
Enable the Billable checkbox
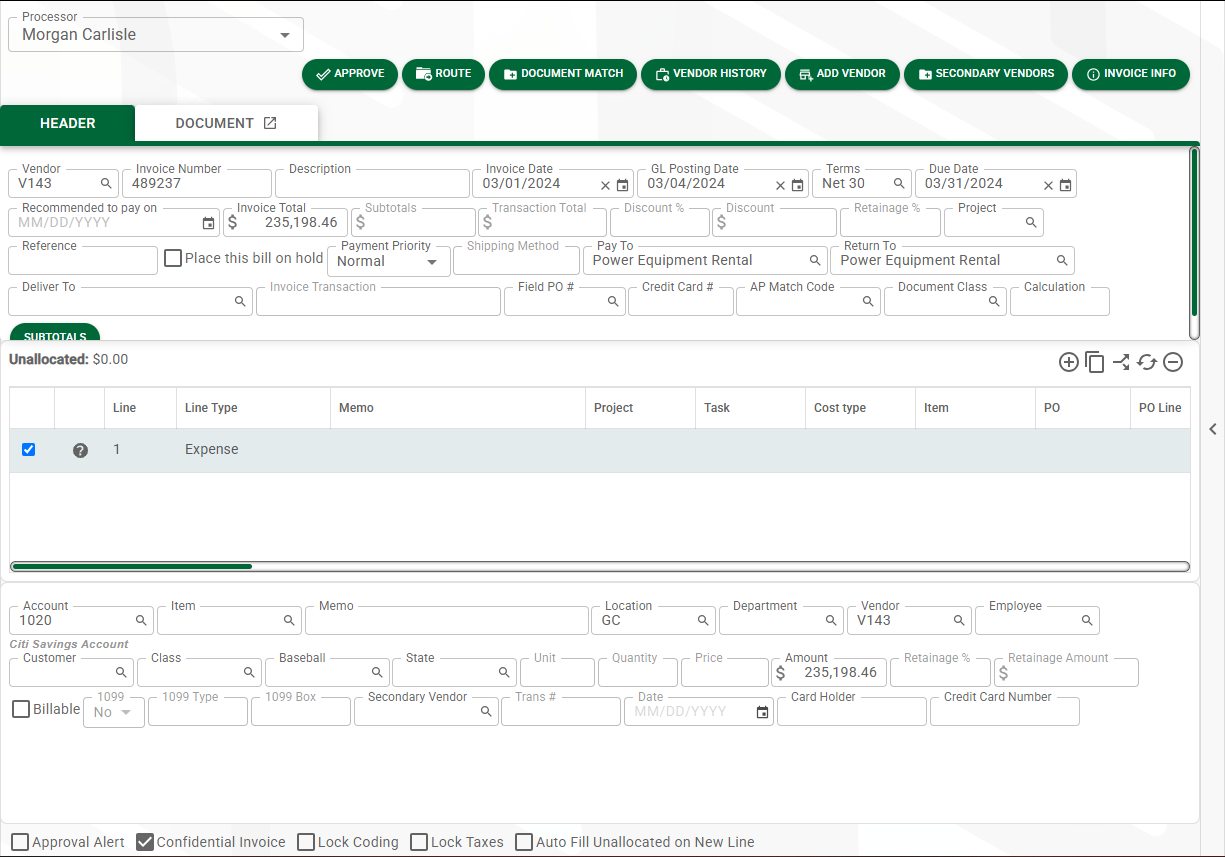pyautogui.click(x=21, y=709)
